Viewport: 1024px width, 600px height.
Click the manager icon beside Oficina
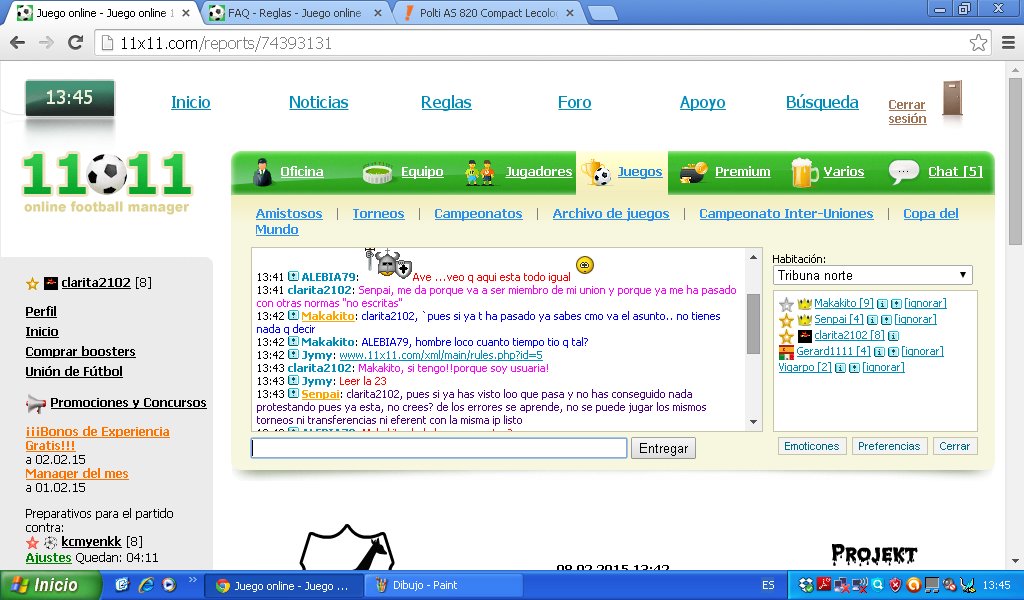262,172
